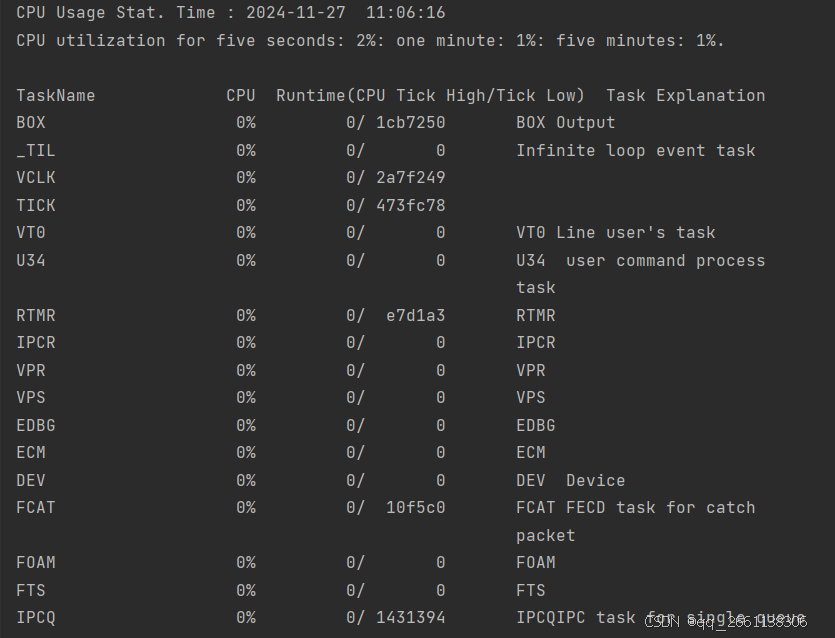Image resolution: width=835 pixels, height=638 pixels.
Task: Click the BOX task name
Action: (x=31, y=123)
